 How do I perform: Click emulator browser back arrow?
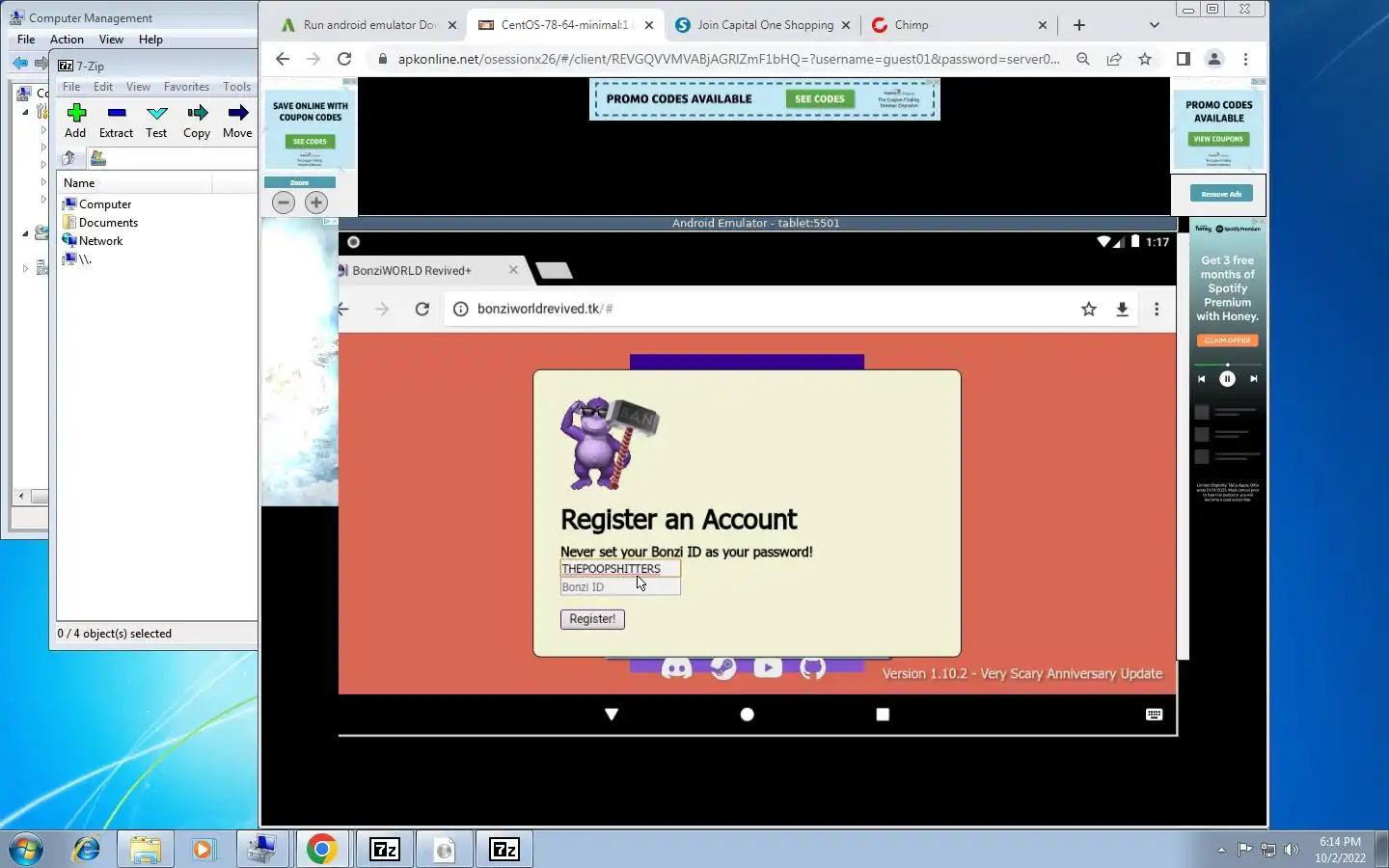click(343, 309)
